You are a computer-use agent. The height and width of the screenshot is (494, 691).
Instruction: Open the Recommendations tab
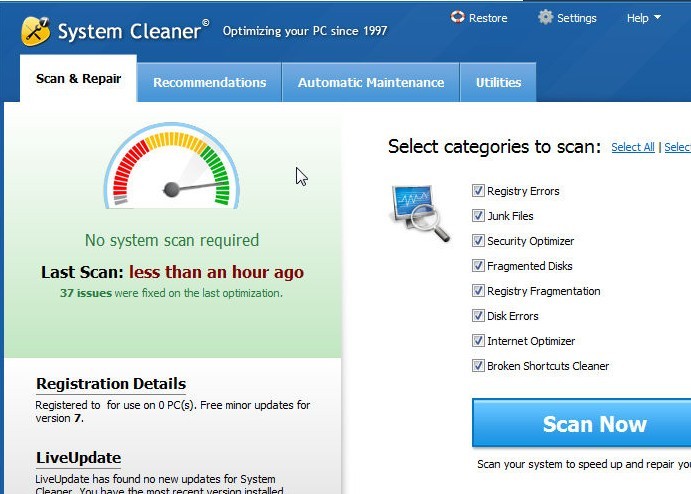pyautogui.click(x=209, y=82)
